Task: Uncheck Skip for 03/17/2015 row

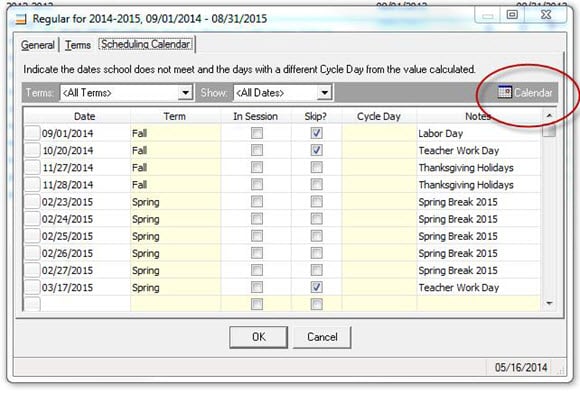Action: click(316, 287)
